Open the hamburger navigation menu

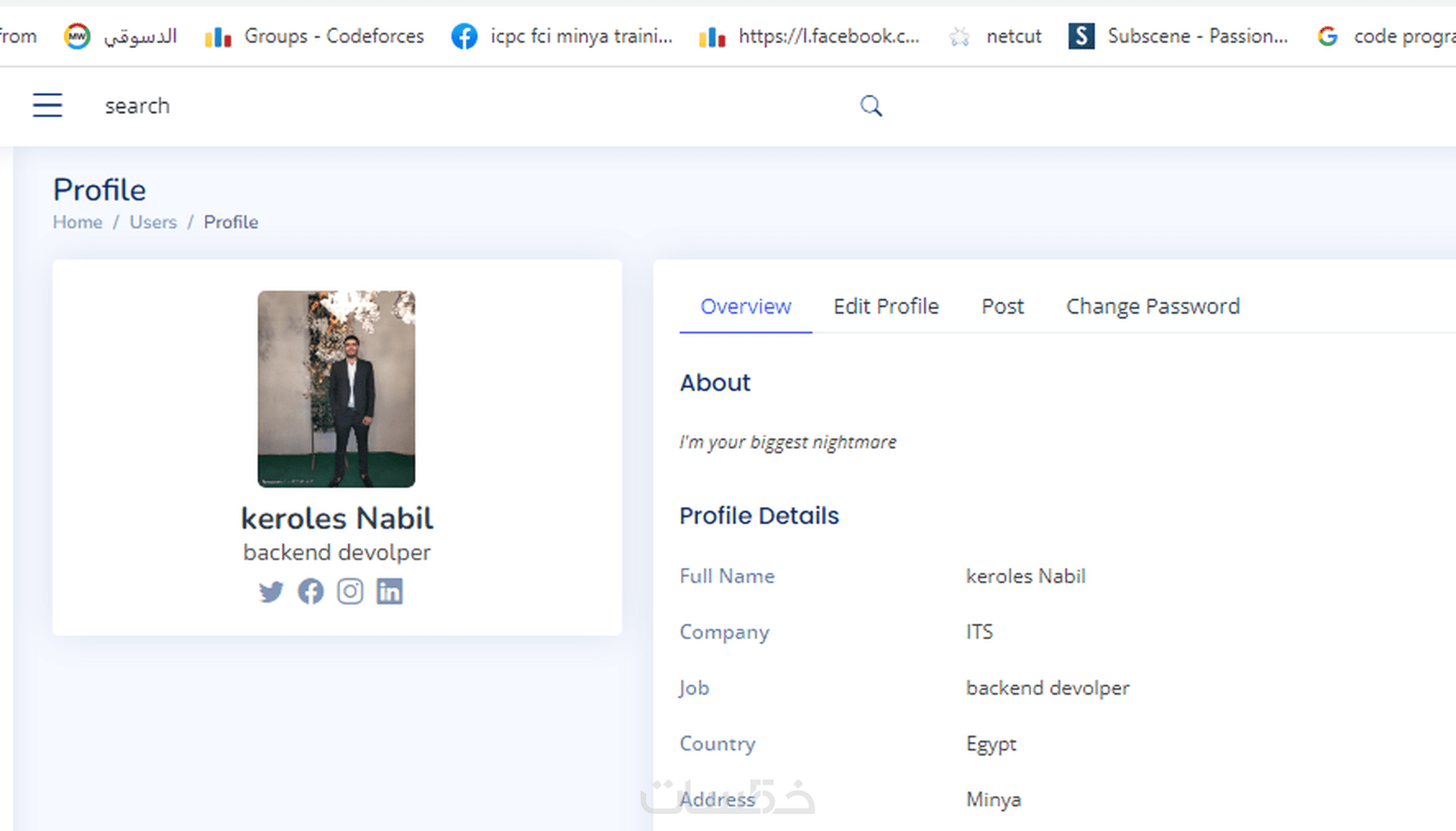(47, 105)
